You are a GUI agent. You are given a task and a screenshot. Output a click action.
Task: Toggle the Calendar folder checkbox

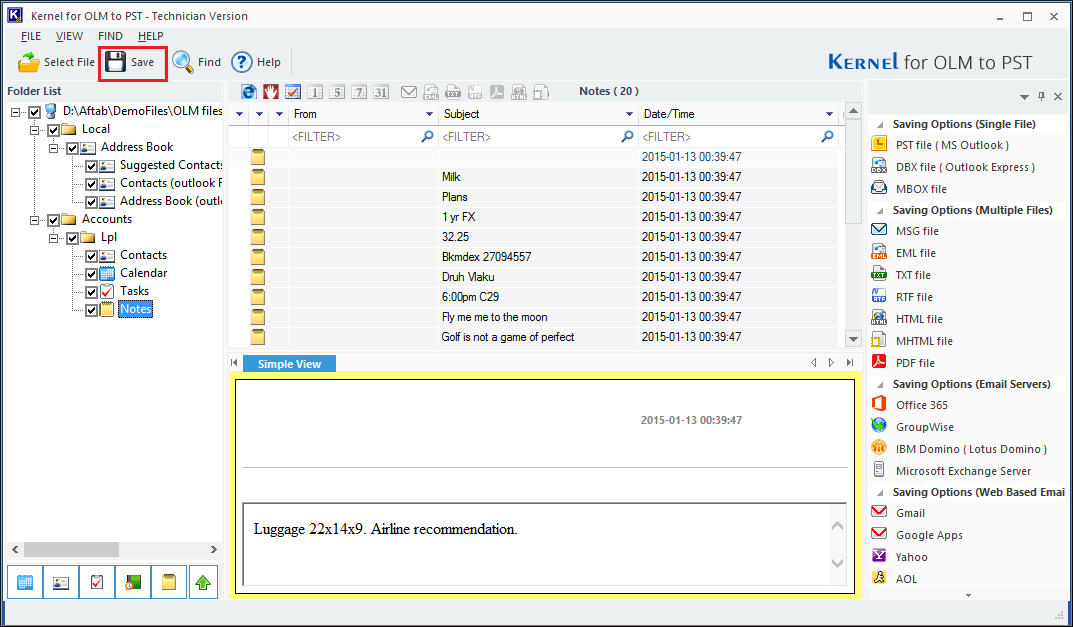(x=91, y=274)
